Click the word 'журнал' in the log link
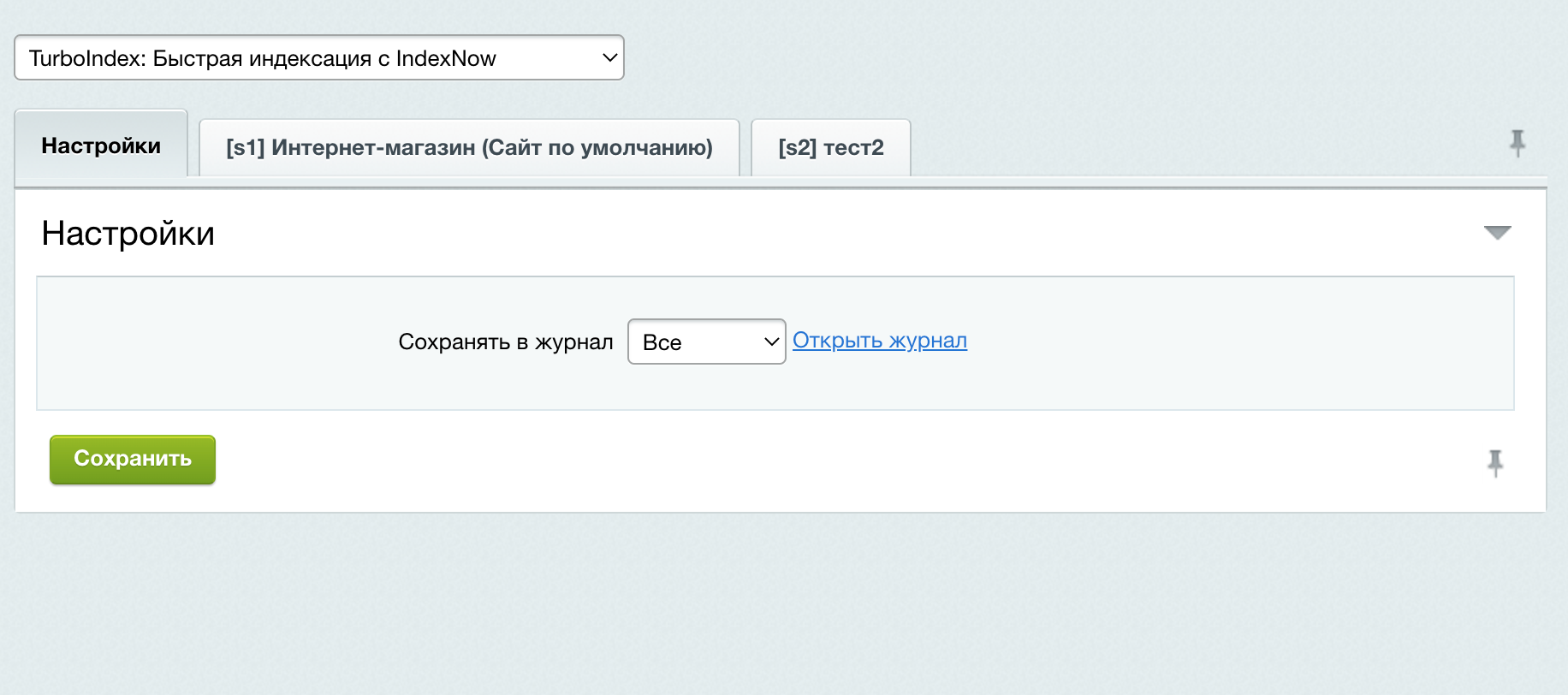The width and height of the screenshot is (1568, 695). pyautogui.click(x=928, y=341)
